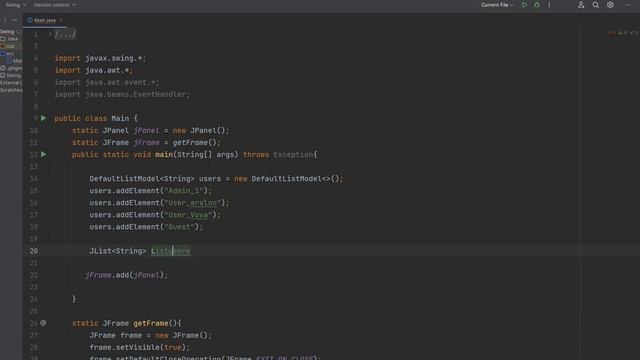Click 'import javax.swing.*;' line
The height and width of the screenshot is (360, 640).
click(100, 58)
